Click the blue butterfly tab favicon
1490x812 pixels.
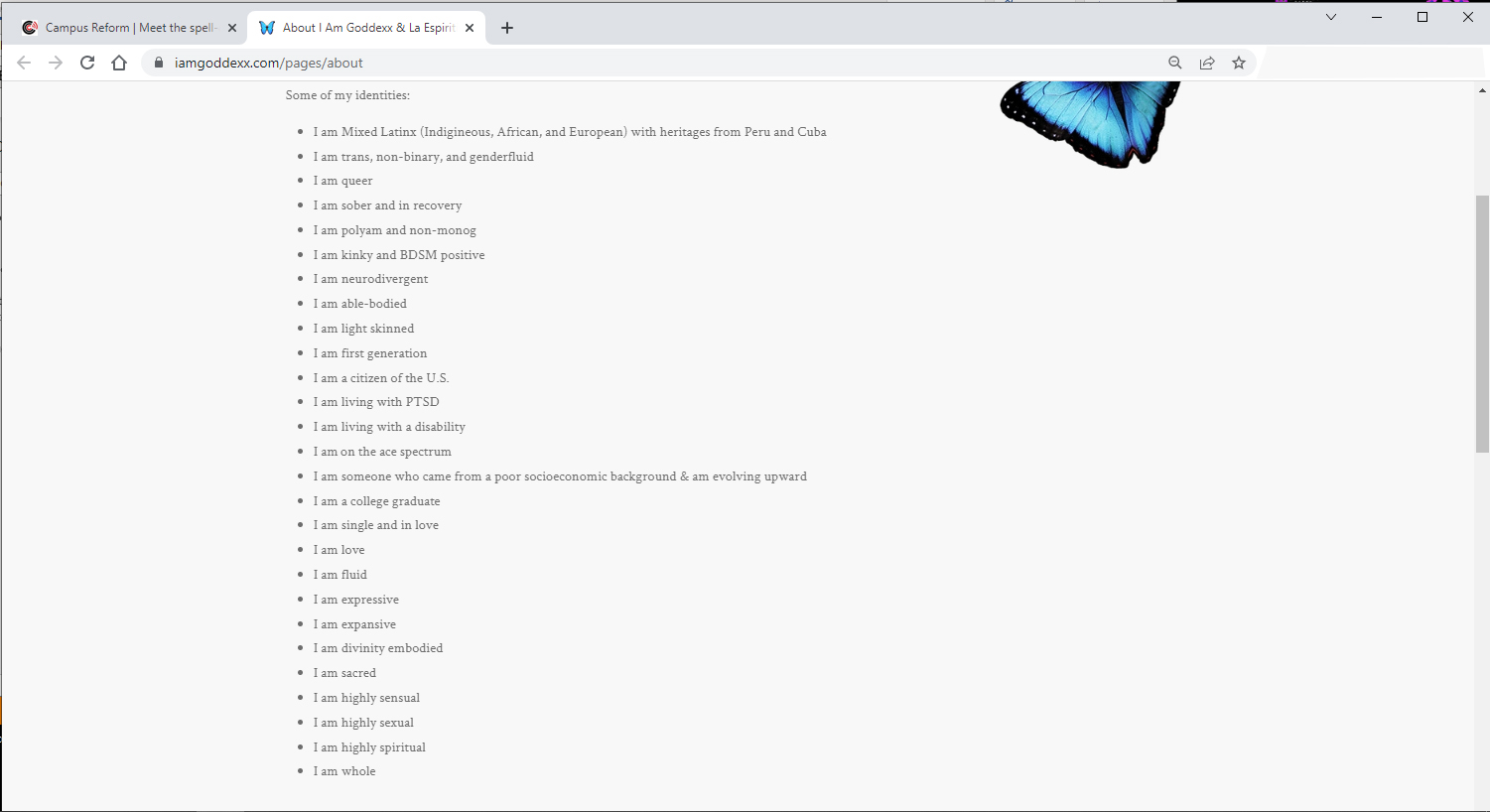coord(267,28)
